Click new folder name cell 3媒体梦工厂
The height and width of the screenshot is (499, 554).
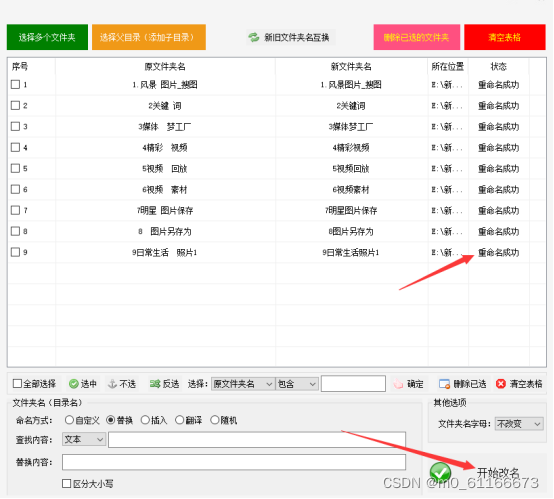pyautogui.click(x=351, y=127)
